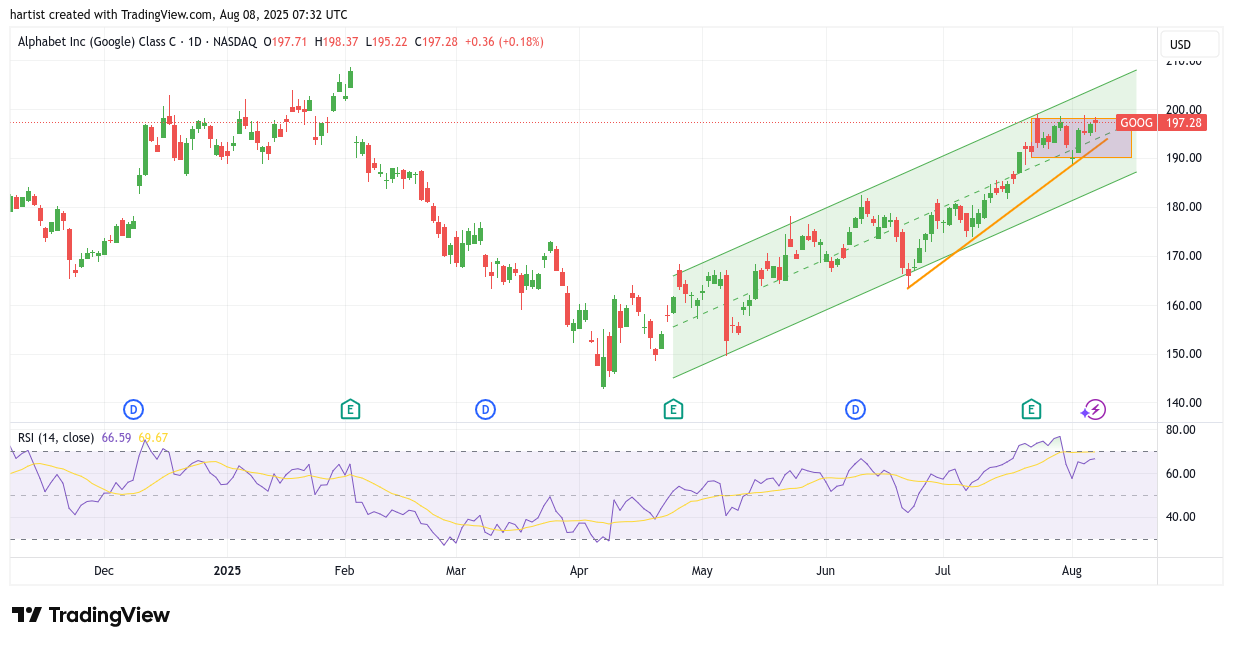The image size is (1233, 645).
Task: Click the dividend marker in March
Action: tap(485, 409)
